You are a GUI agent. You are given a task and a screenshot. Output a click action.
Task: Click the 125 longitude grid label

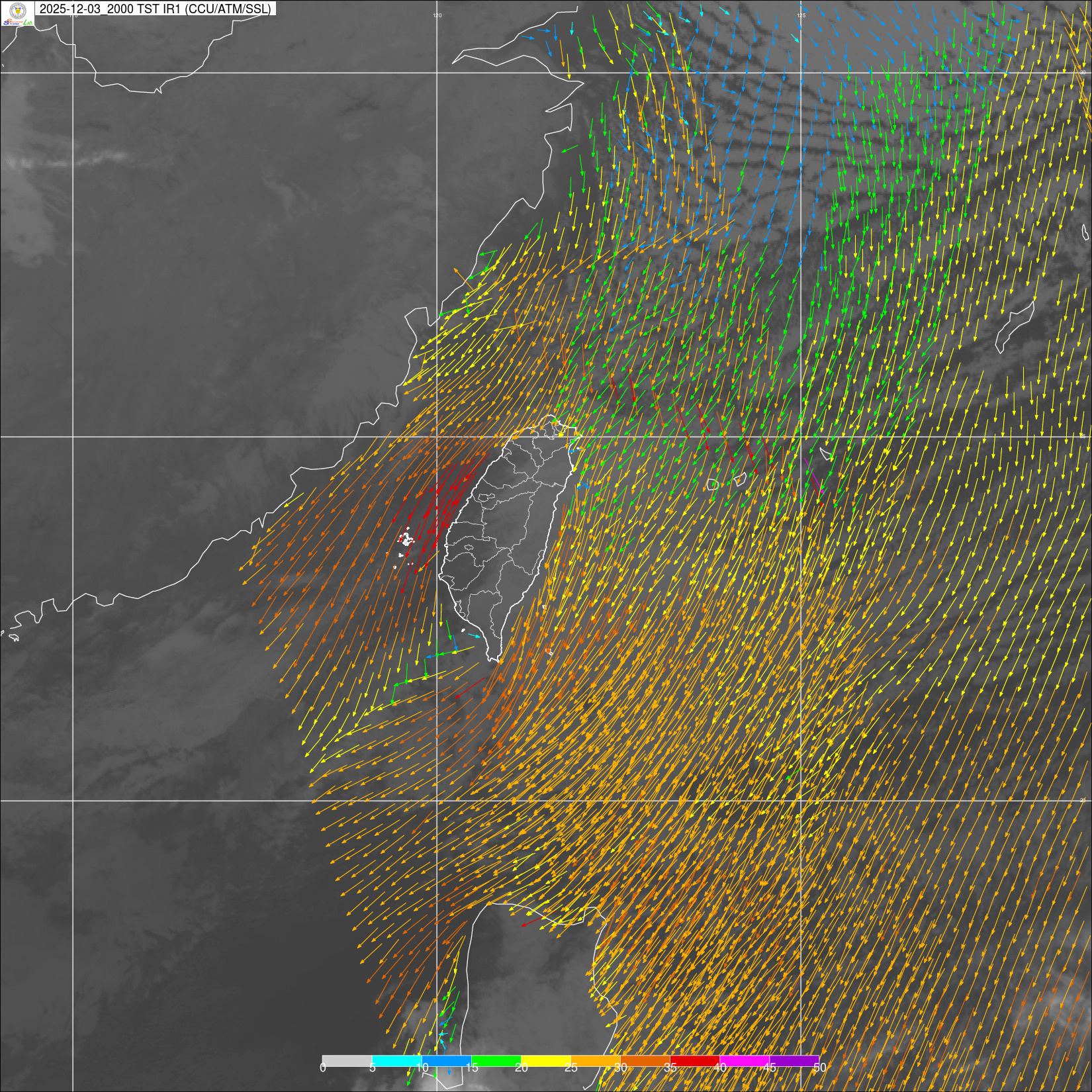(801, 15)
